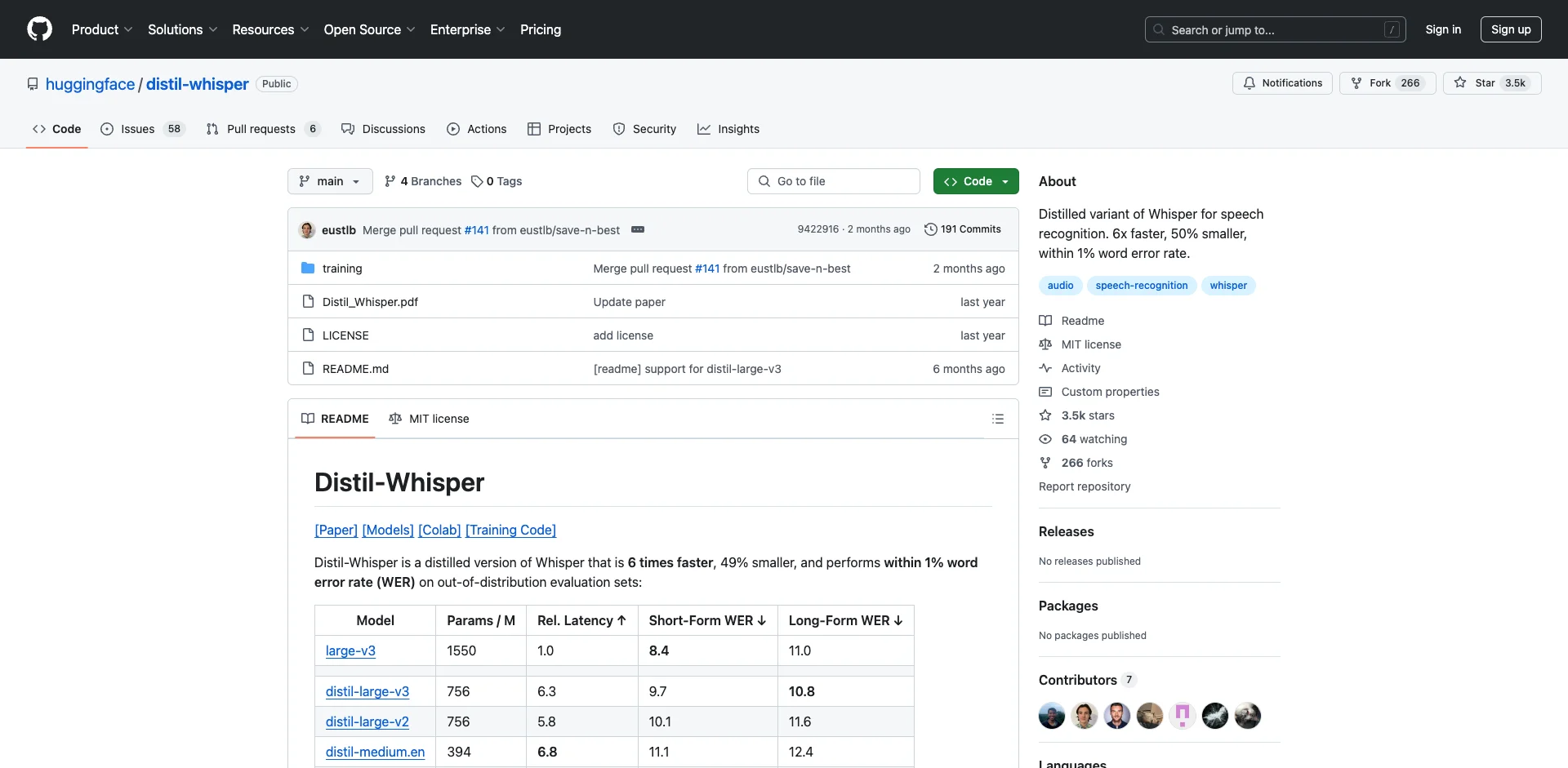Click the tag icon next to 0 Tags
Viewport: 1568px width, 768px height.
pos(477,181)
